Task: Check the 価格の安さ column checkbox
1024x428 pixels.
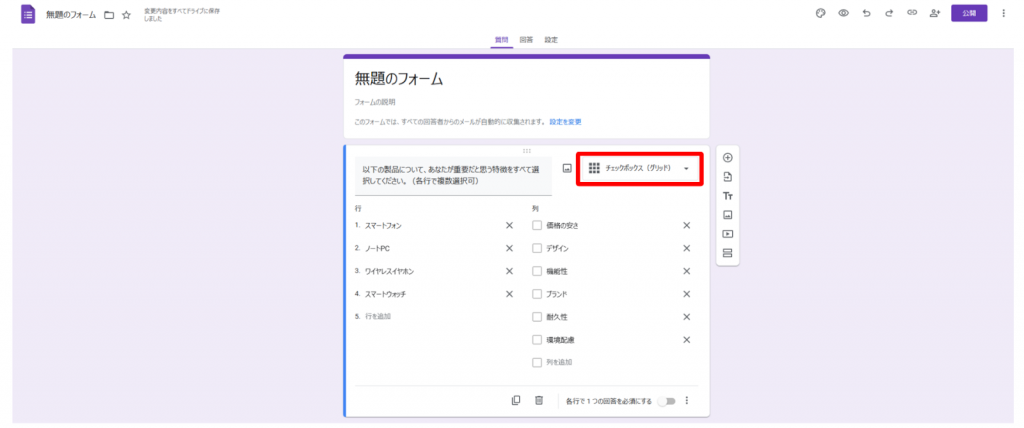Action: (x=537, y=225)
